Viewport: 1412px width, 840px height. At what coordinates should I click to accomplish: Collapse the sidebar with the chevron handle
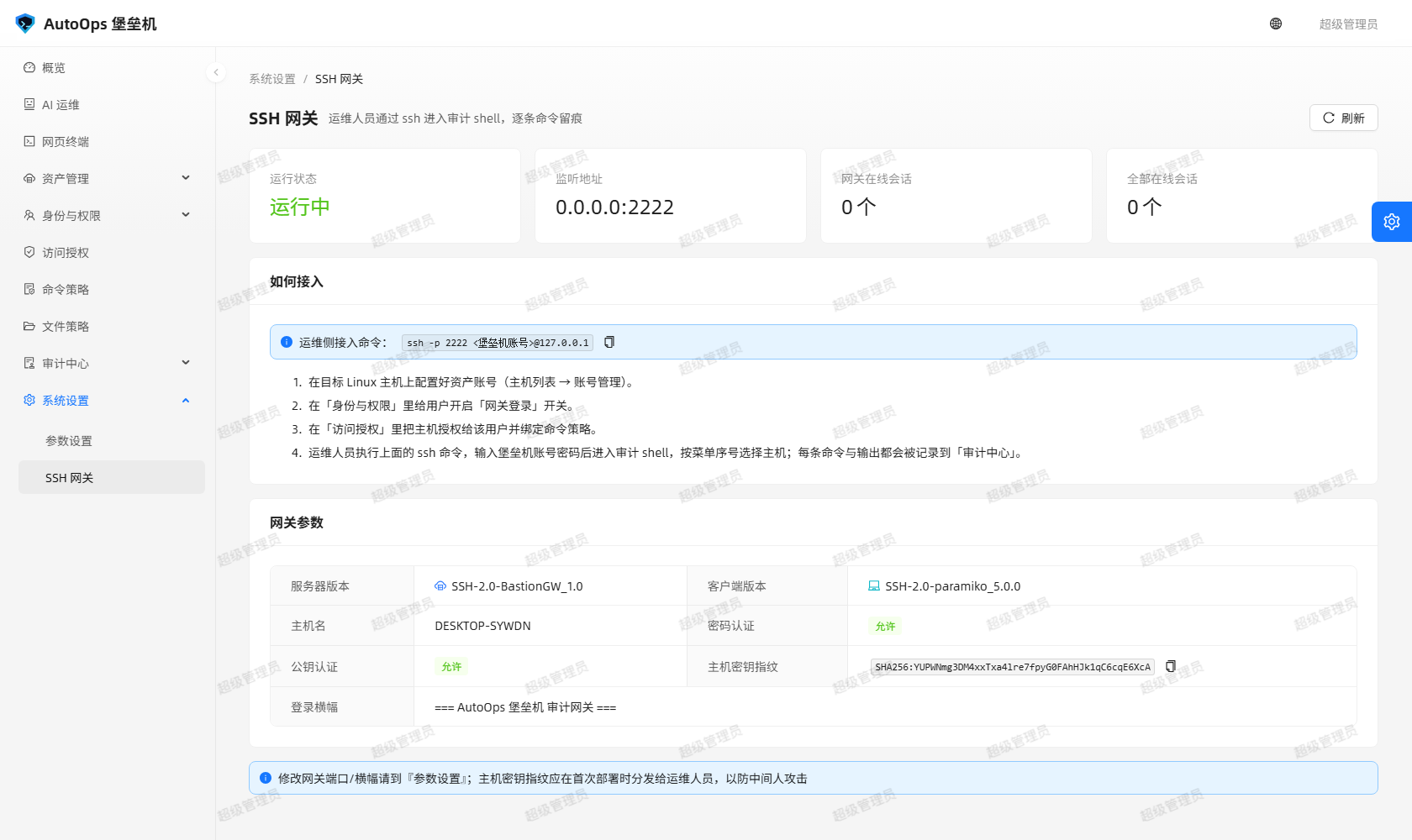tap(216, 72)
